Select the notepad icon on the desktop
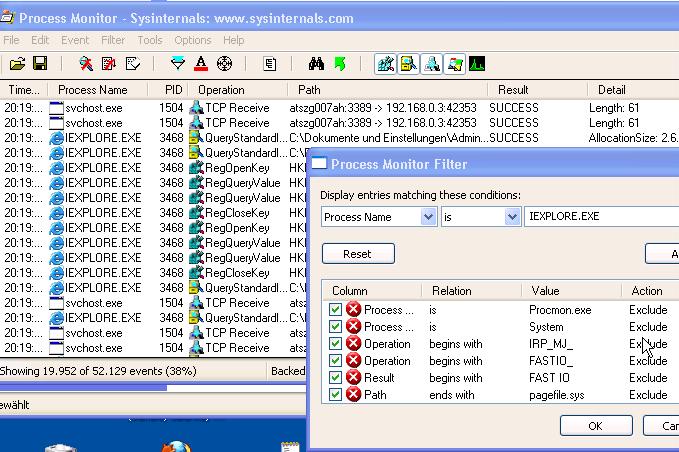Viewport: 679px width, 452px height. pyautogui.click(x=290, y=446)
